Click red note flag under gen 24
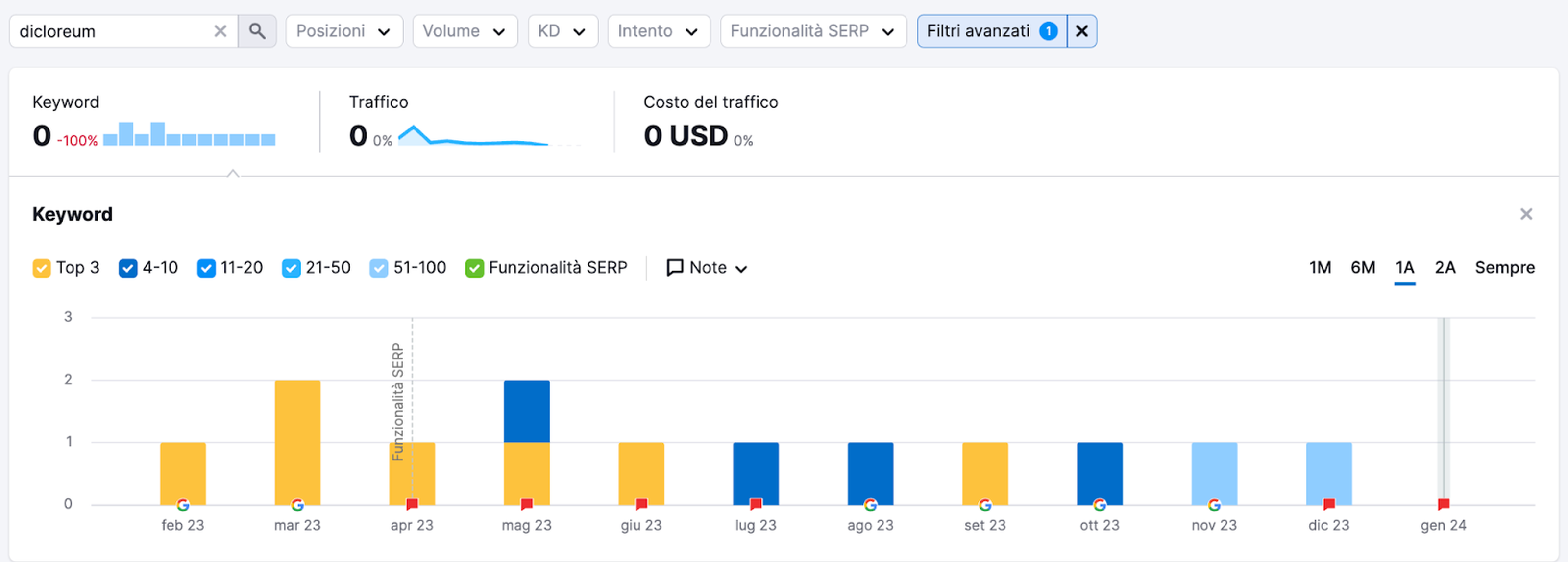Viewport: 1568px width, 562px height. point(1443,504)
